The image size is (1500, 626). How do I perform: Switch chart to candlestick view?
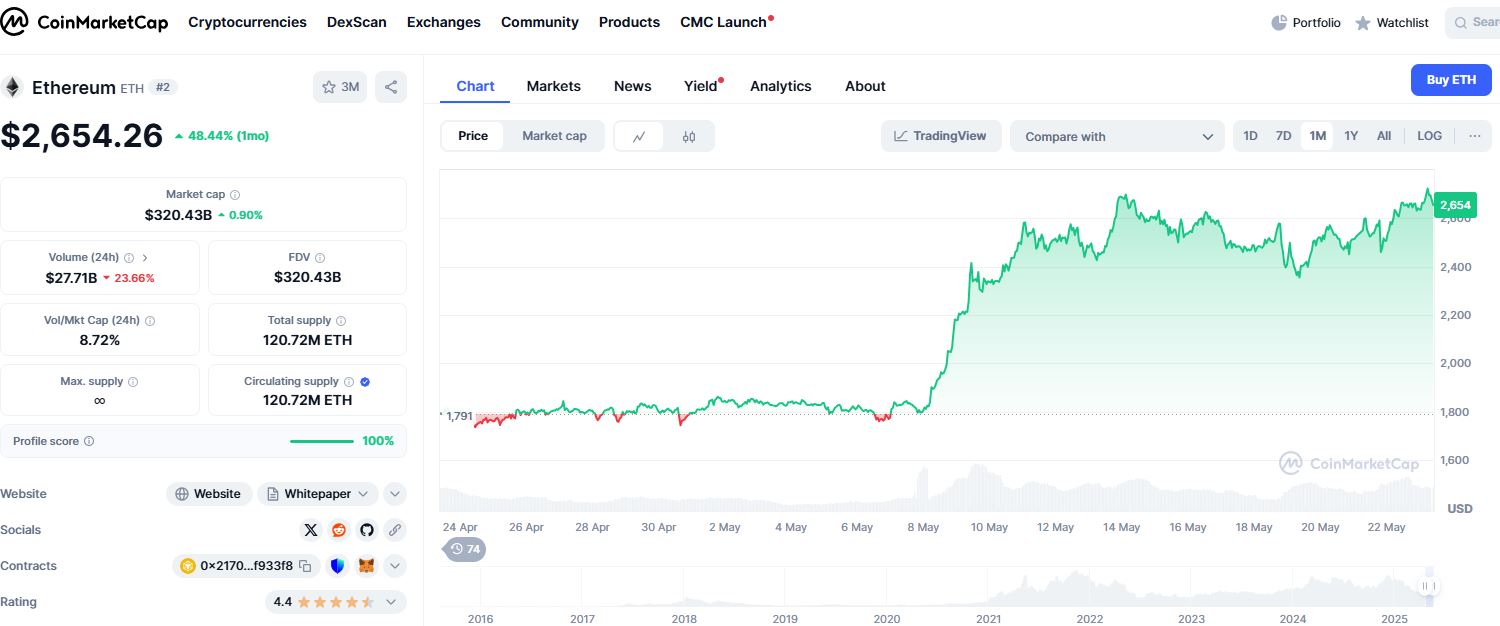(689, 137)
